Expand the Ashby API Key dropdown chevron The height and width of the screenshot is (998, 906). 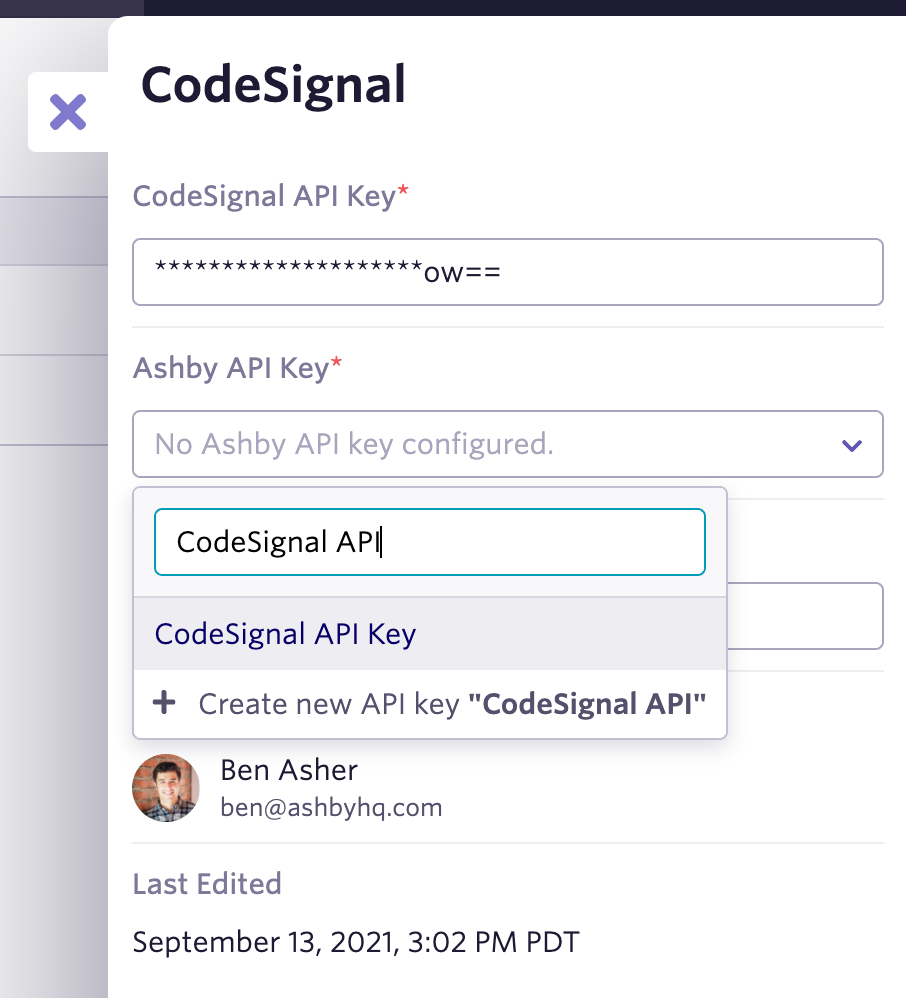(x=852, y=445)
